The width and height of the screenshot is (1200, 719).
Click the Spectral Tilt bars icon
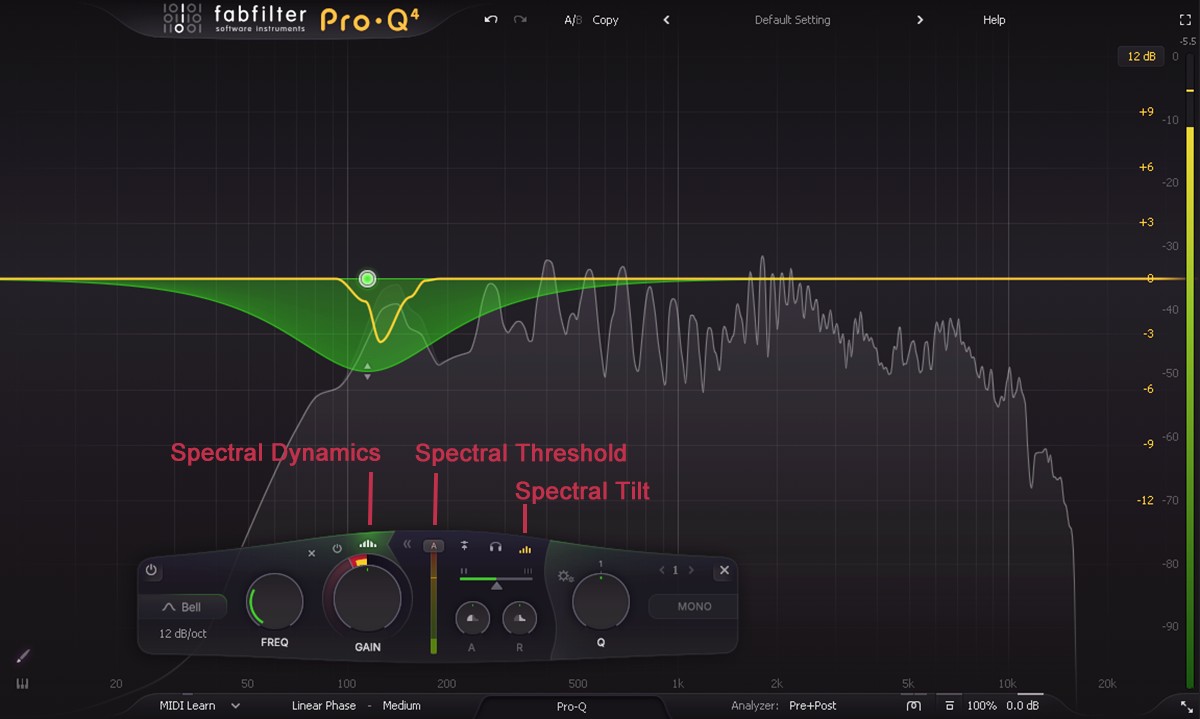(525, 549)
